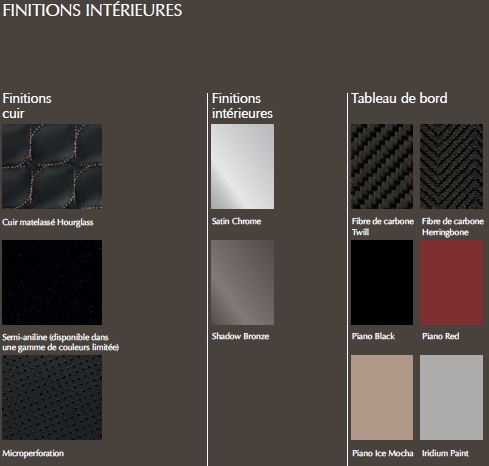This screenshot has width=489, height=466.
Task: Choose the Iridium Paint swatch
Action: pyautogui.click(x=451, y=397)
